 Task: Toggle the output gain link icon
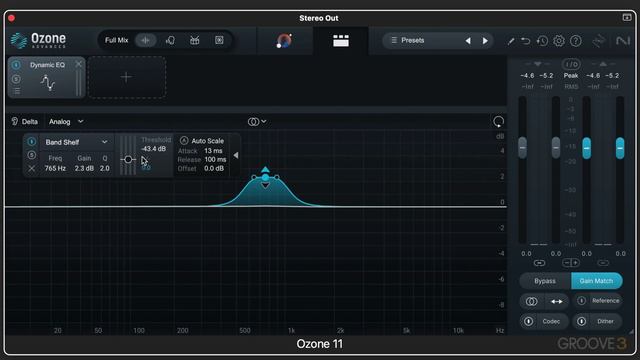[603, 263]
